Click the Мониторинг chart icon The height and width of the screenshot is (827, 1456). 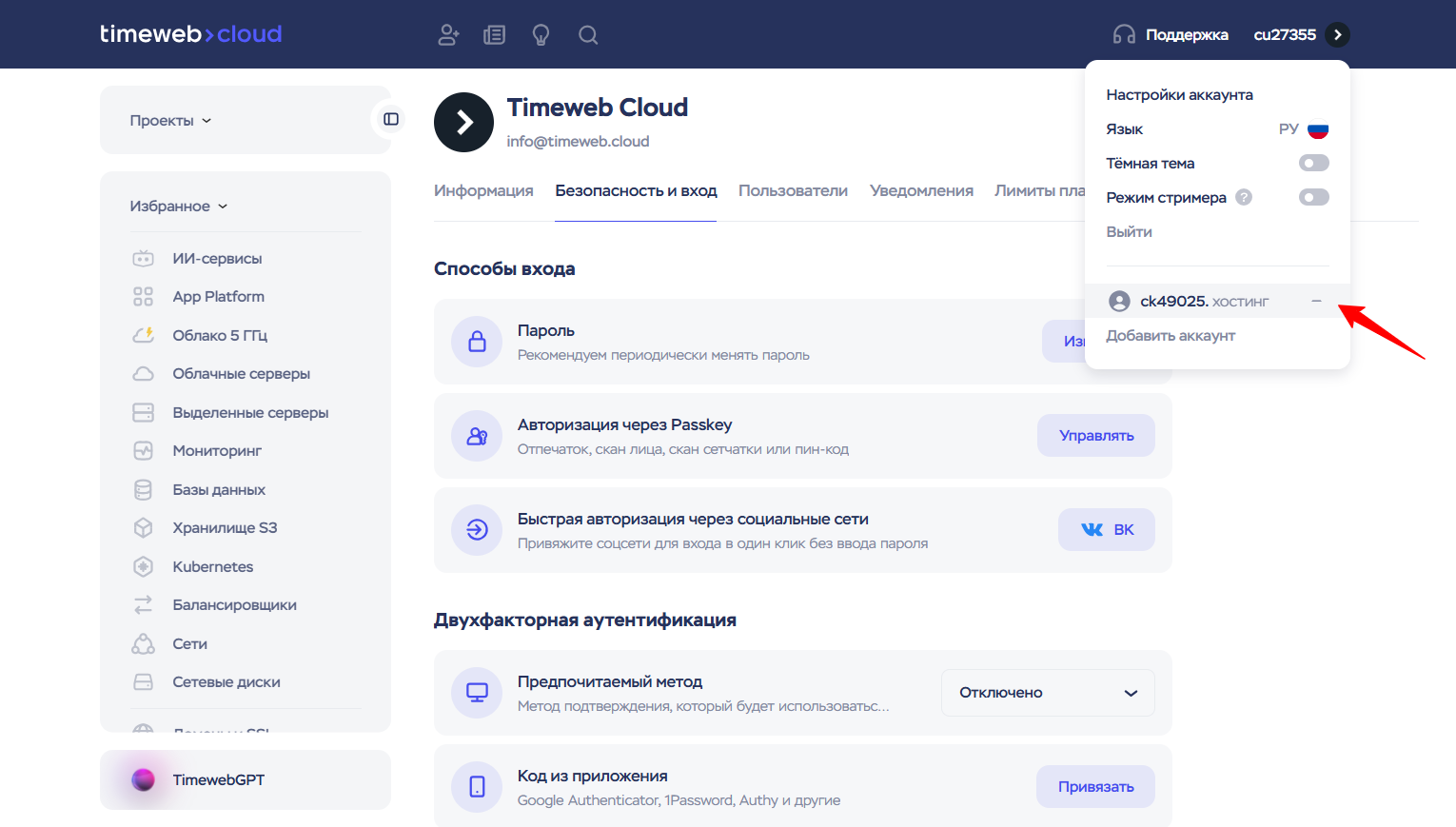click(143, 451)
